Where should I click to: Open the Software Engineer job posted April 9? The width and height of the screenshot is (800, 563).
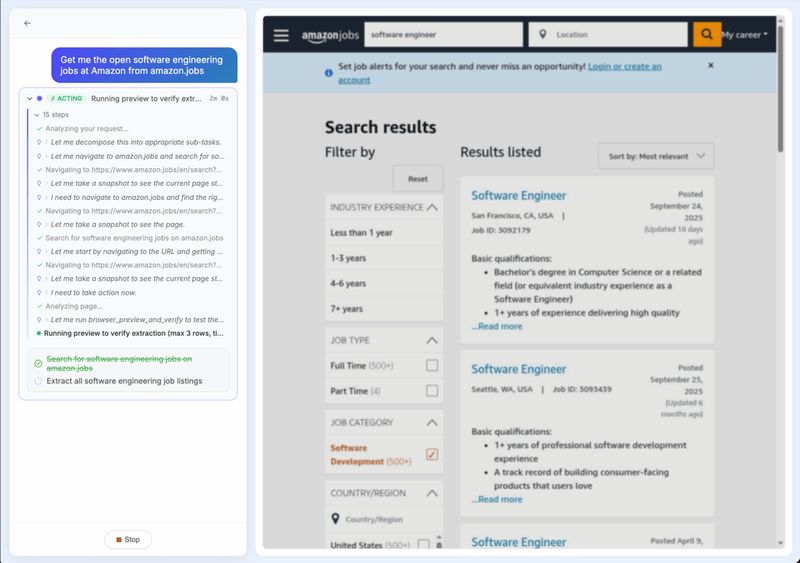pos(518,542)
